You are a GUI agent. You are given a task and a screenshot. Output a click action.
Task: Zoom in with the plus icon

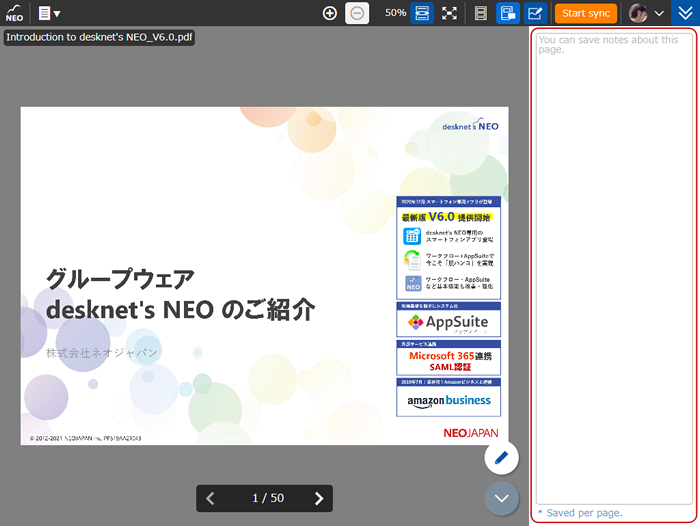click(330, 13)
